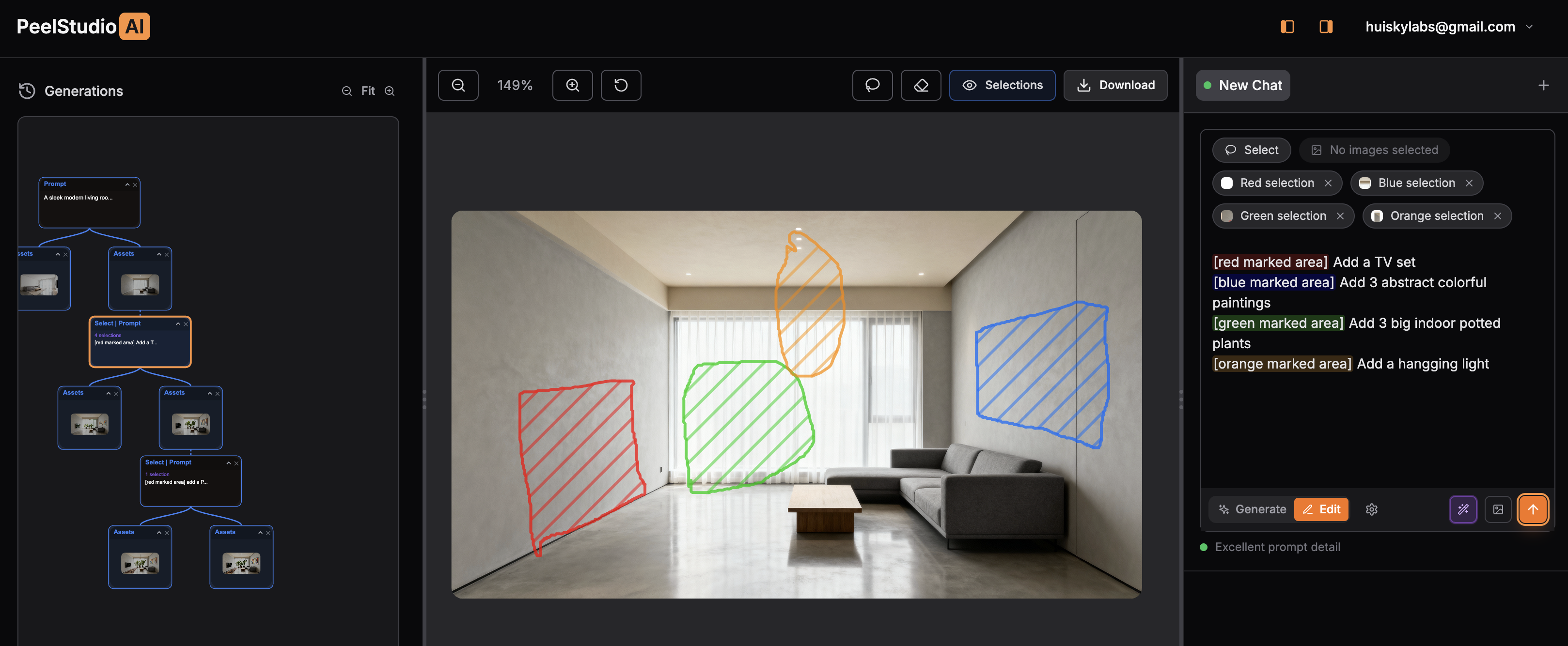Collapse the highlighted Select | Prompt node

(x=178, y=323)
